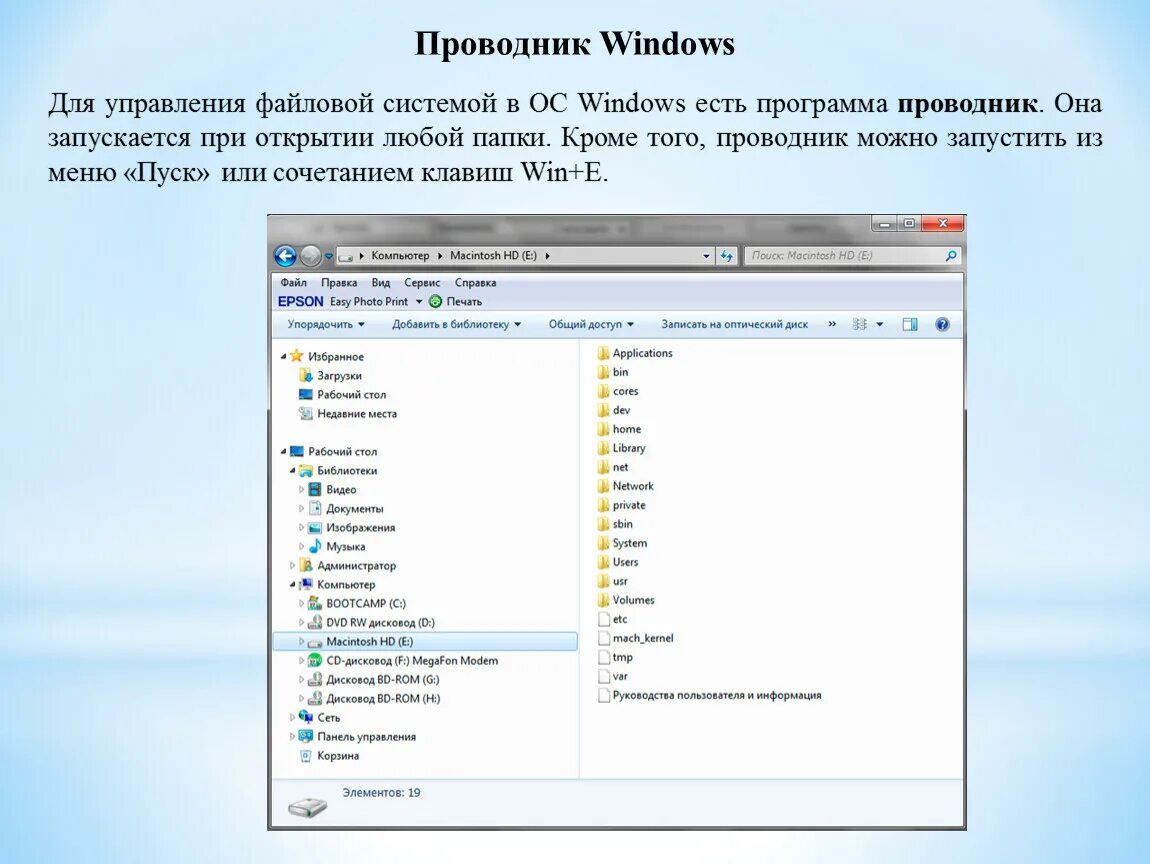The height and width of the screenshot is (864, 1150).
Task: Click 'Записать на оптический диск'
Action: pos(734,324)
